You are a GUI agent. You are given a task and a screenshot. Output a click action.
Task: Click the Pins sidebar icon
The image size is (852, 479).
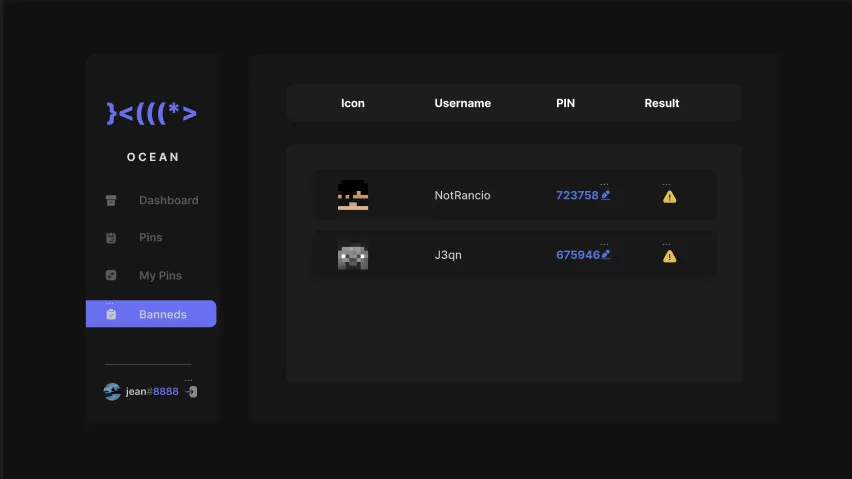point(111,238)
